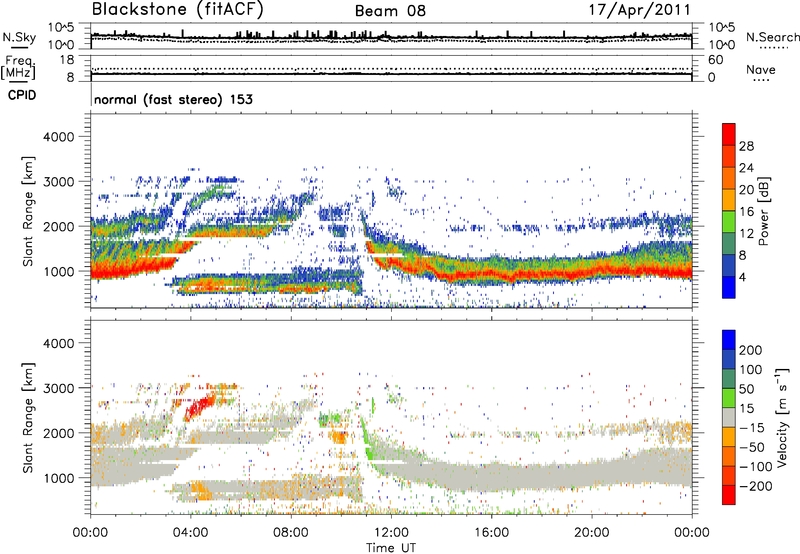The image size is (800, 554).
Task: Click the 'Slant Range [km]' label of the power panel
Action: (x=28, y=211)
